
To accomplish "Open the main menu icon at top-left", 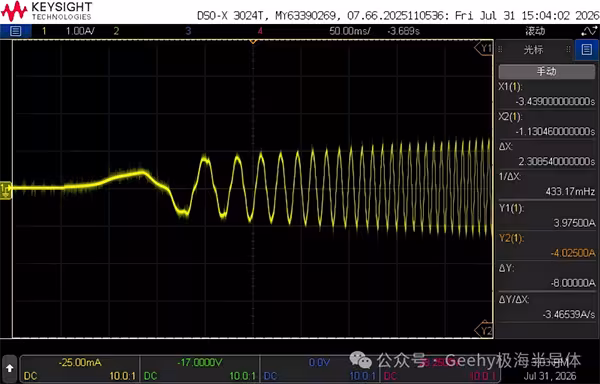I will click(15, 31).
